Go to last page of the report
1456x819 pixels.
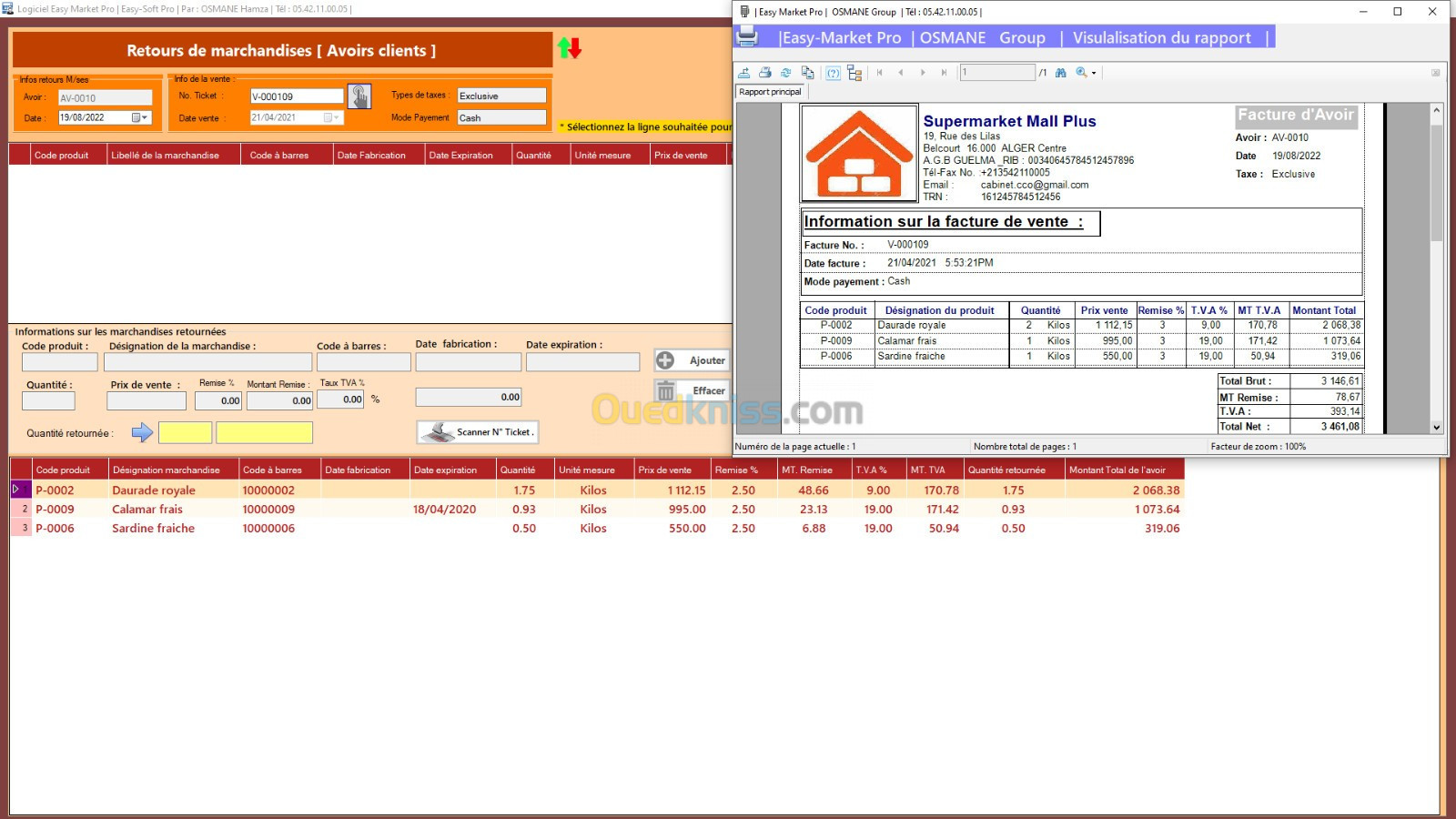tap(944, 73)
